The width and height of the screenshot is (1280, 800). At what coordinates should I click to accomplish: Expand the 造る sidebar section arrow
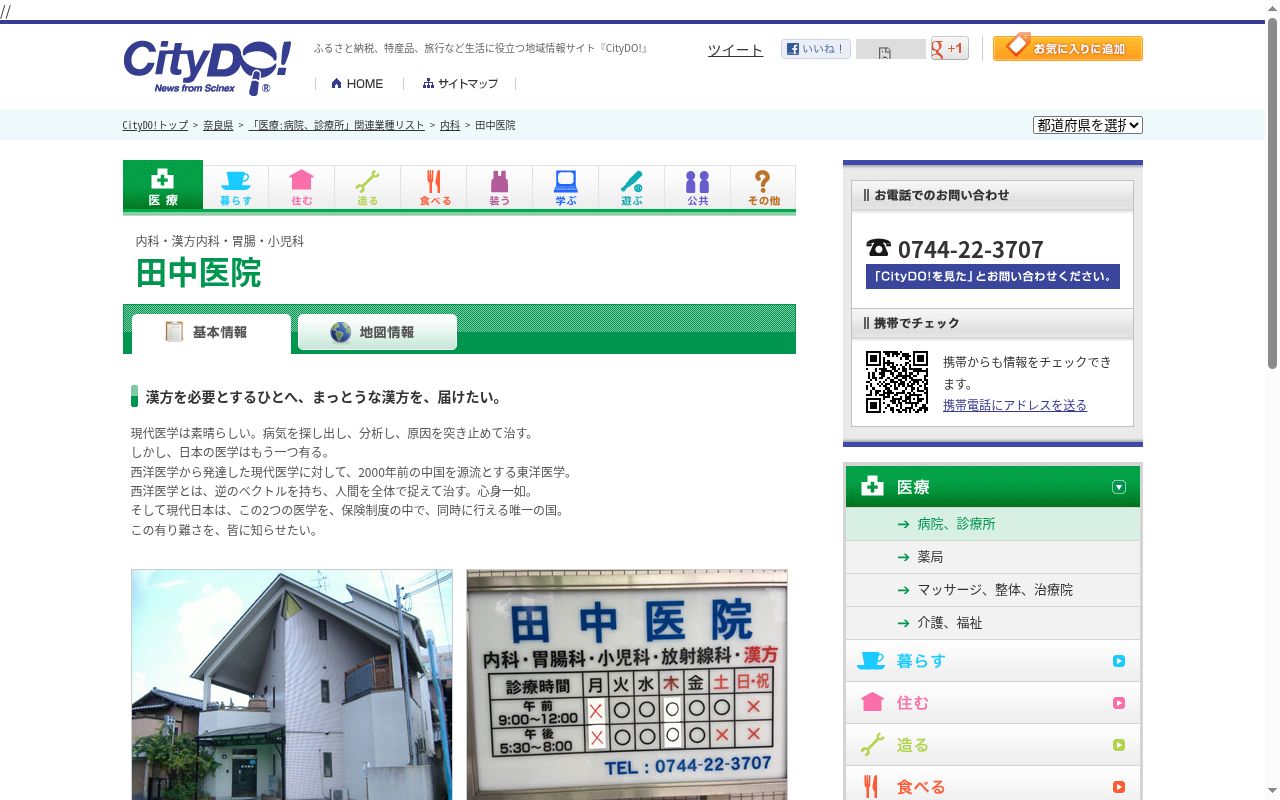[1119, 745]
